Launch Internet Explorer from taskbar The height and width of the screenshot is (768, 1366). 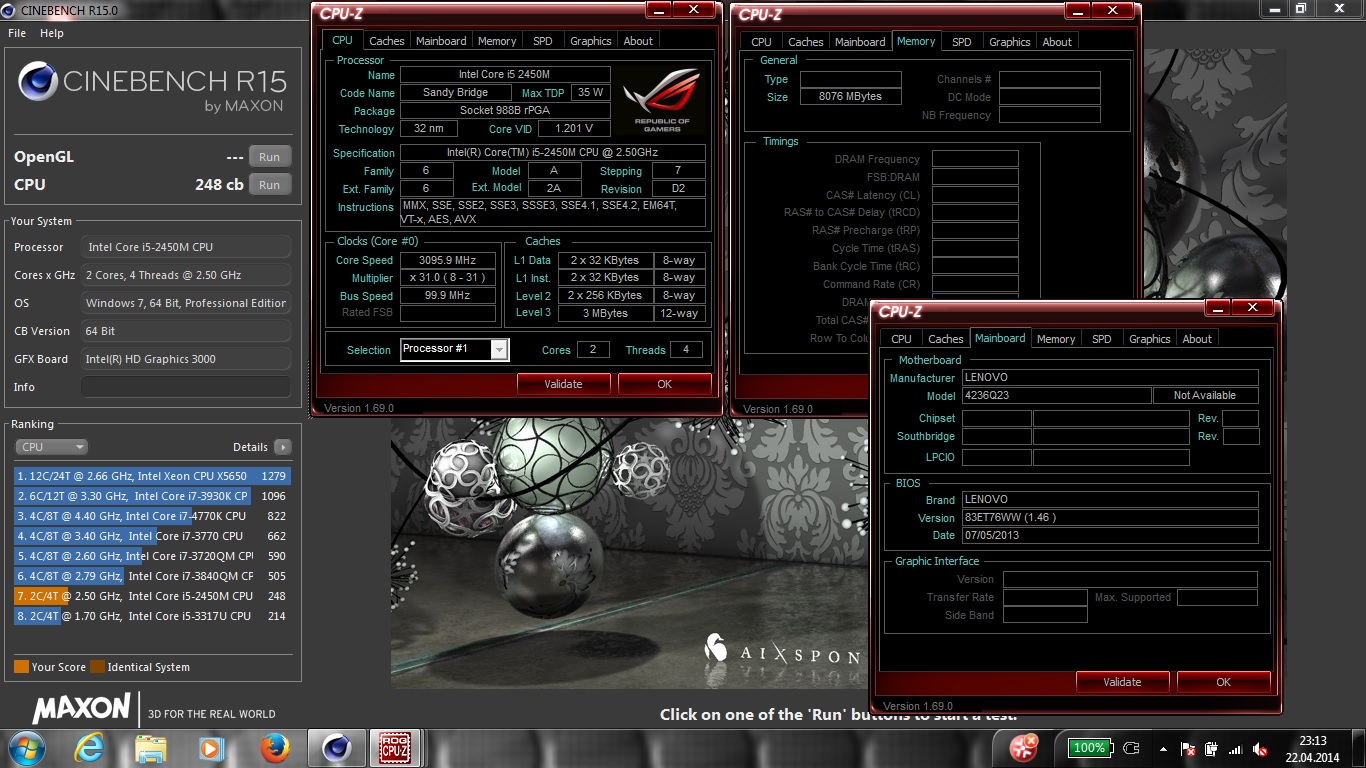click(x=90, y=748)
